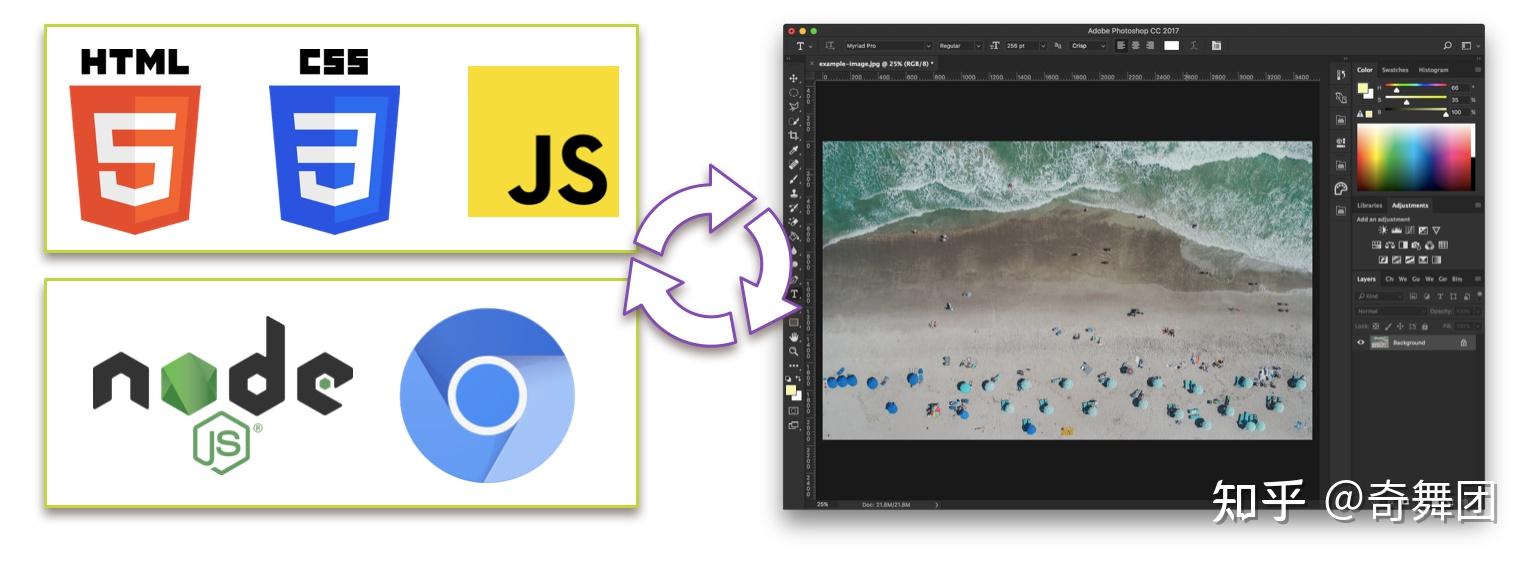
Task: Toggle text orientation in options bar
Action: click(x=828, y=46)
